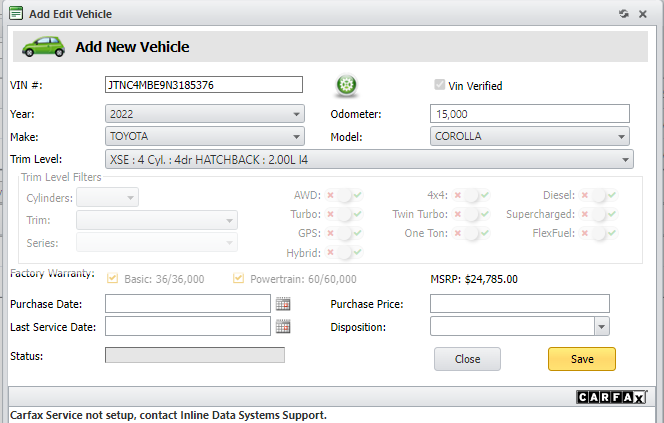
Task: Toggle the FlexFuel filter switch
Action: click(598, 233)
